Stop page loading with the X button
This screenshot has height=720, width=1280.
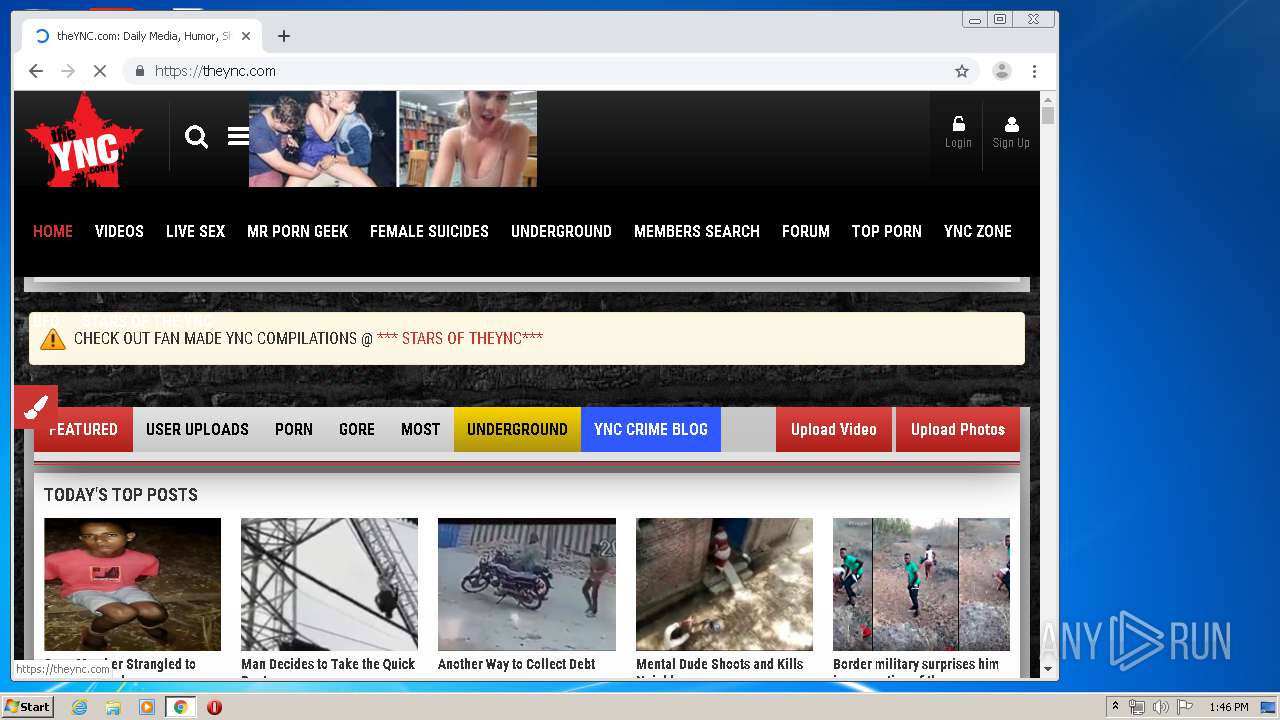pos(100,71)
